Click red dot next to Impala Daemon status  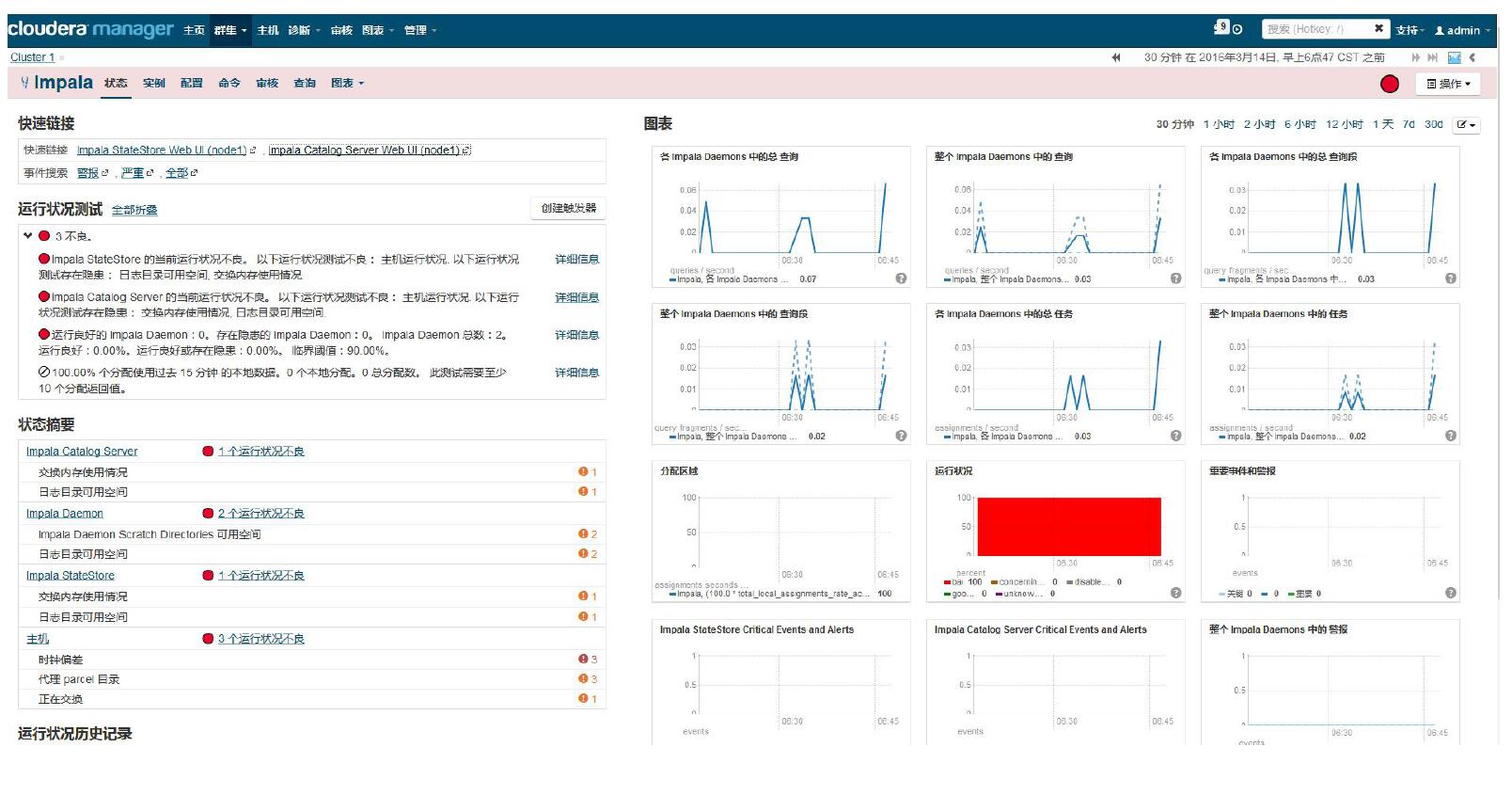coord(208,514)
